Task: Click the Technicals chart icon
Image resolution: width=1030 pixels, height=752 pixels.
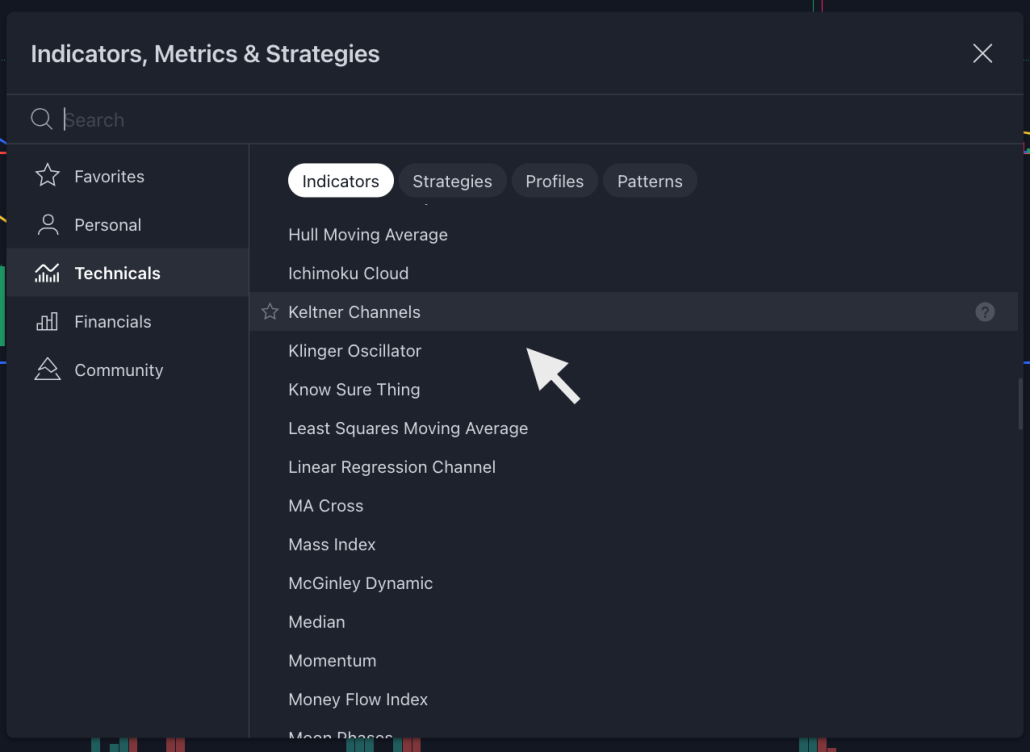Action: click(x=47, y=273)
